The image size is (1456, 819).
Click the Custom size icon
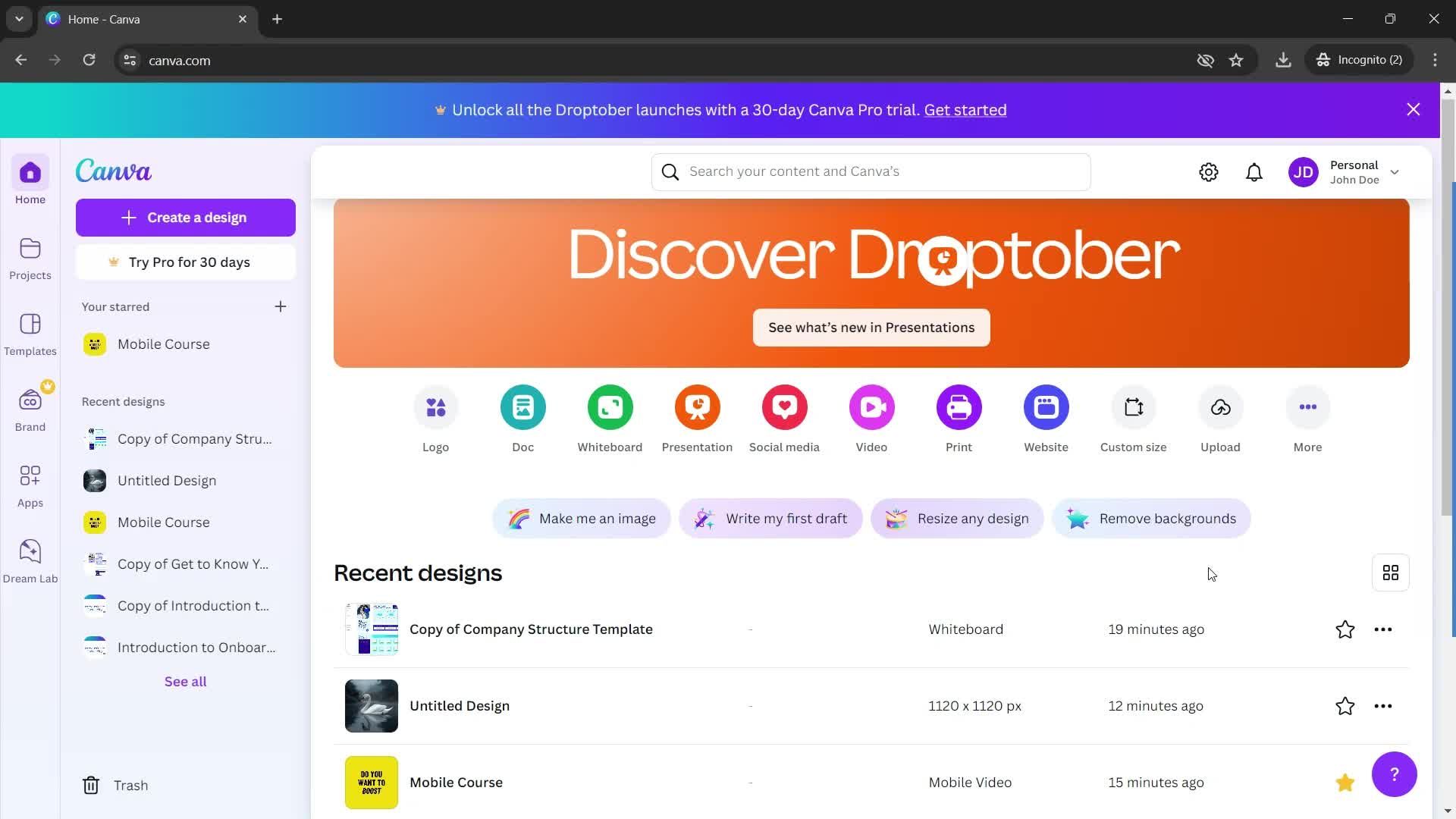pos(1134,408)
